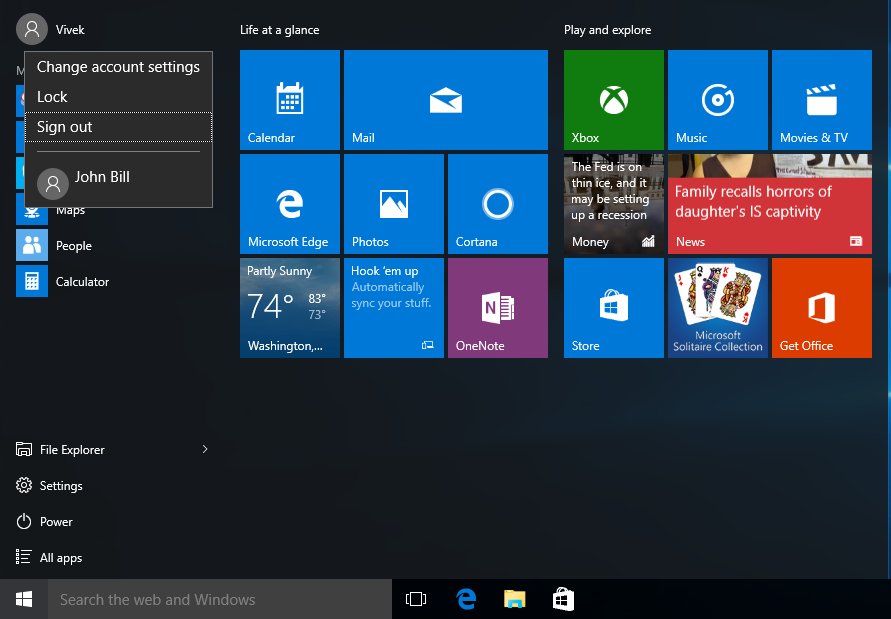The width and height of the screenshot is (891, 619).
Task: Open OneNote from its tile
Action: pos(497,307)
